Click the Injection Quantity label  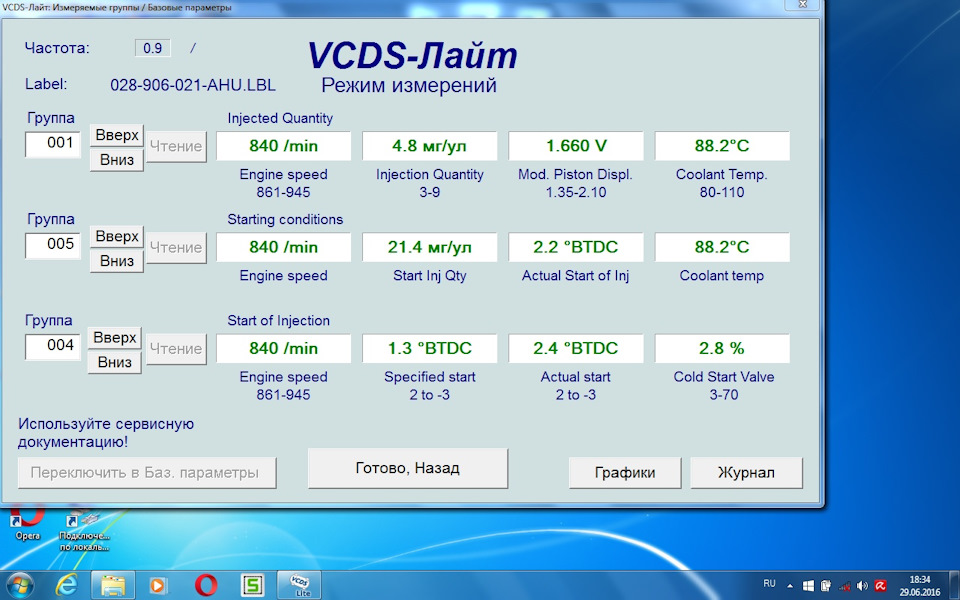point(430,174)
